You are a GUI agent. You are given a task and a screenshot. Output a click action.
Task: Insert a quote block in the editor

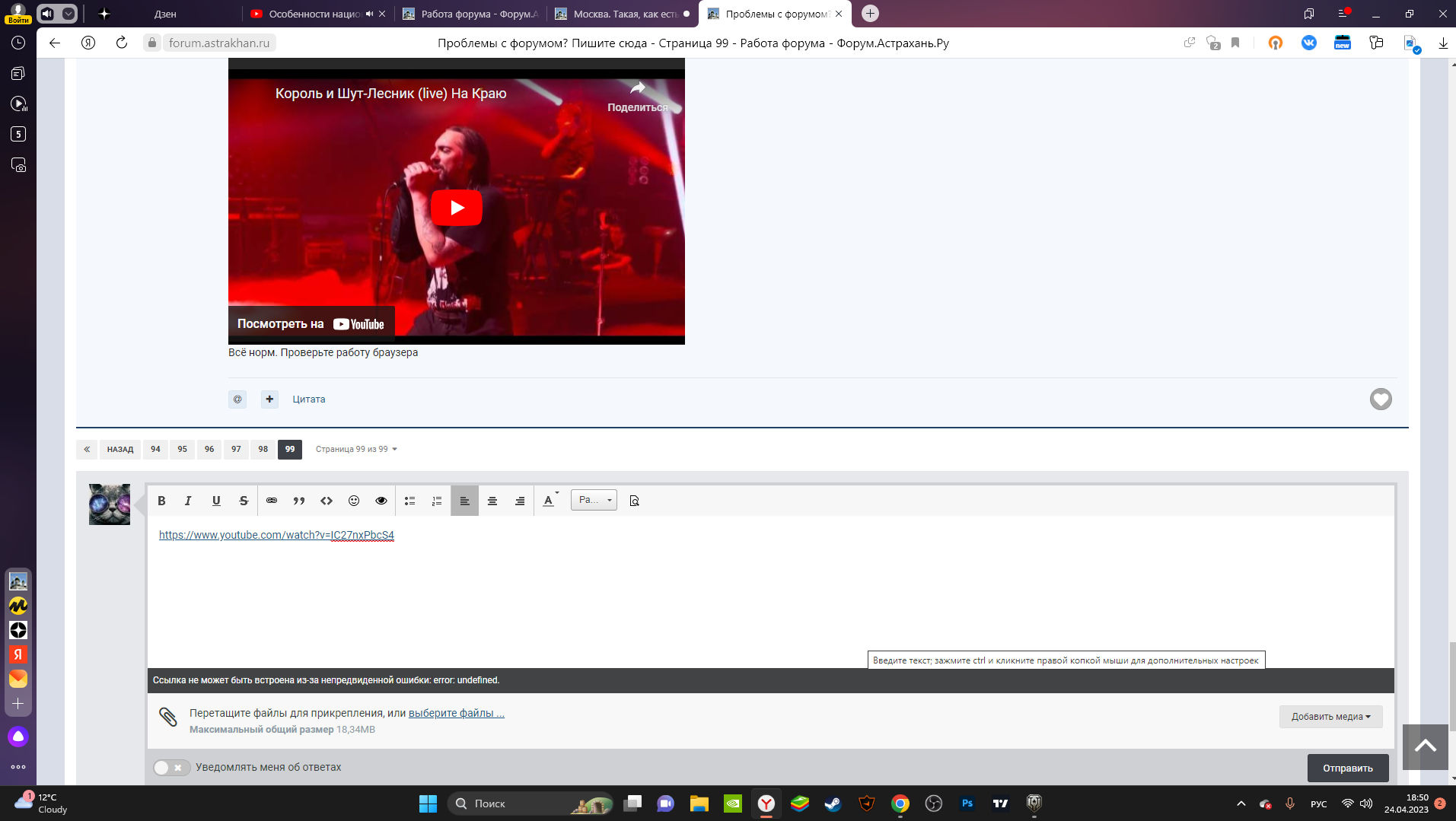coord(299,501)
